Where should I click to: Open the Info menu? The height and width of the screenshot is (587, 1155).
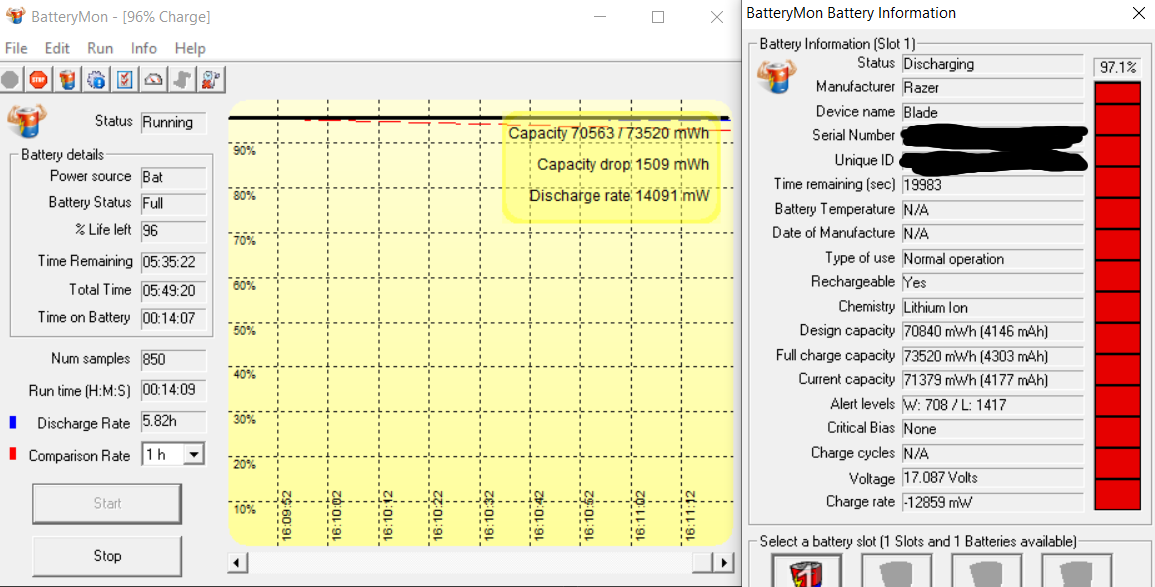tap(143, 47)
